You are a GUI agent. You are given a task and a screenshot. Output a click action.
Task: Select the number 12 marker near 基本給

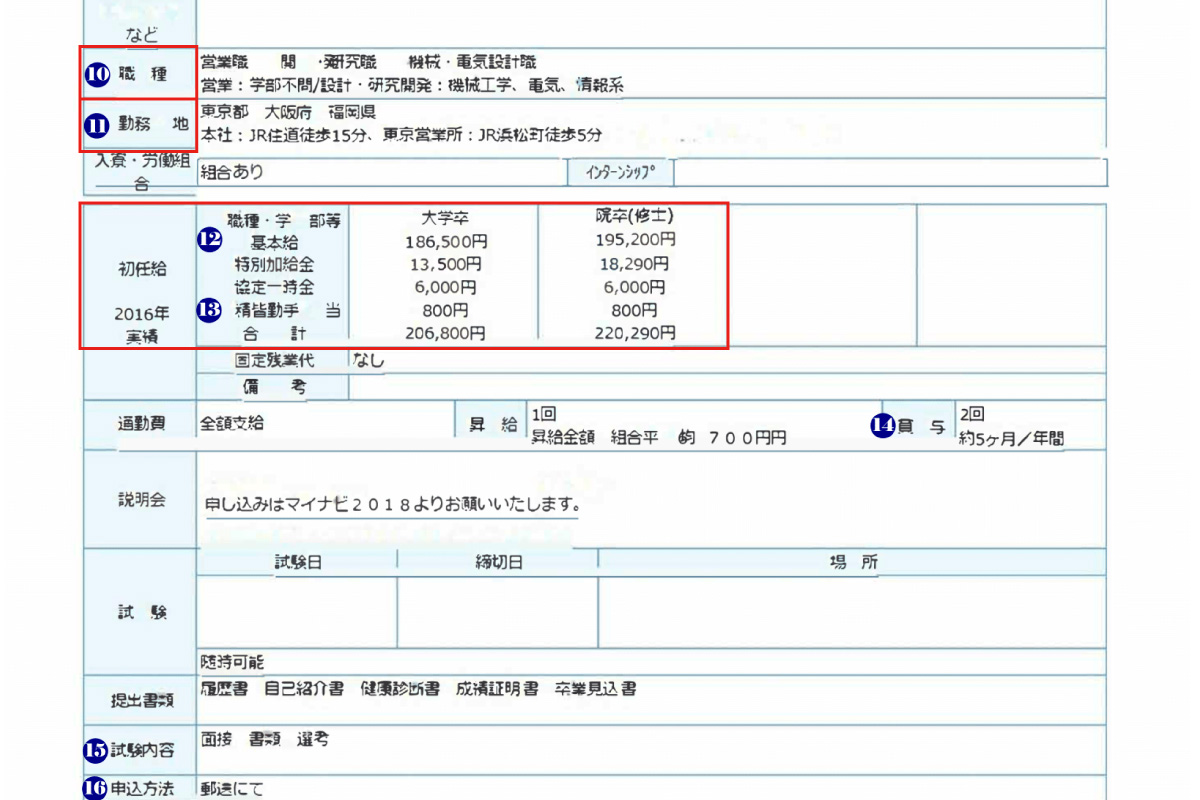[x=209, y=240]
